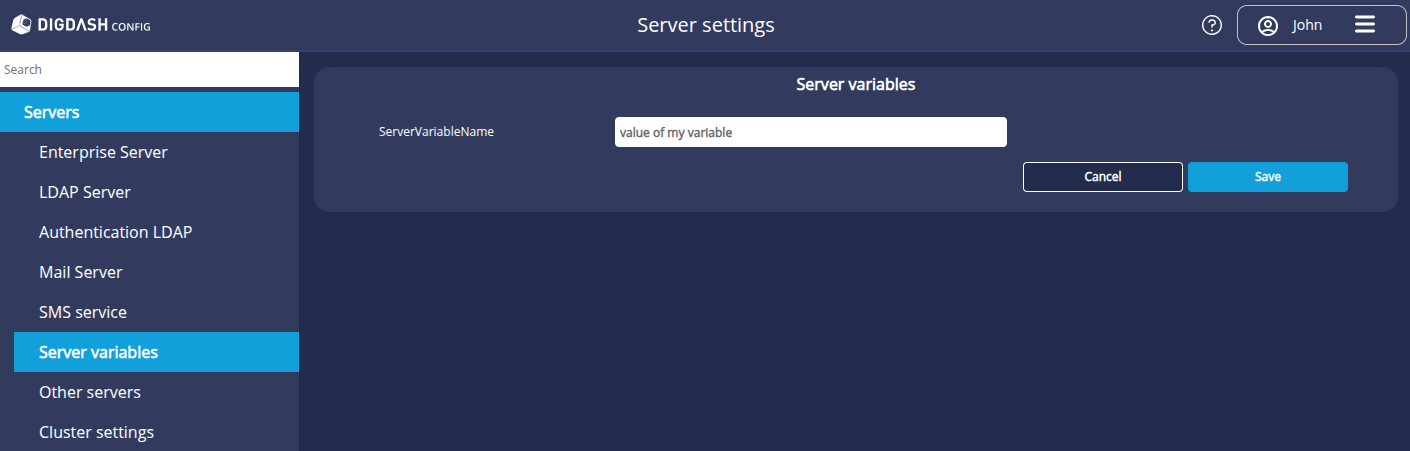This screenshot has height=451, width=1410.
Task: Click the ServerVariableName field label
Action: click(436, 132)
